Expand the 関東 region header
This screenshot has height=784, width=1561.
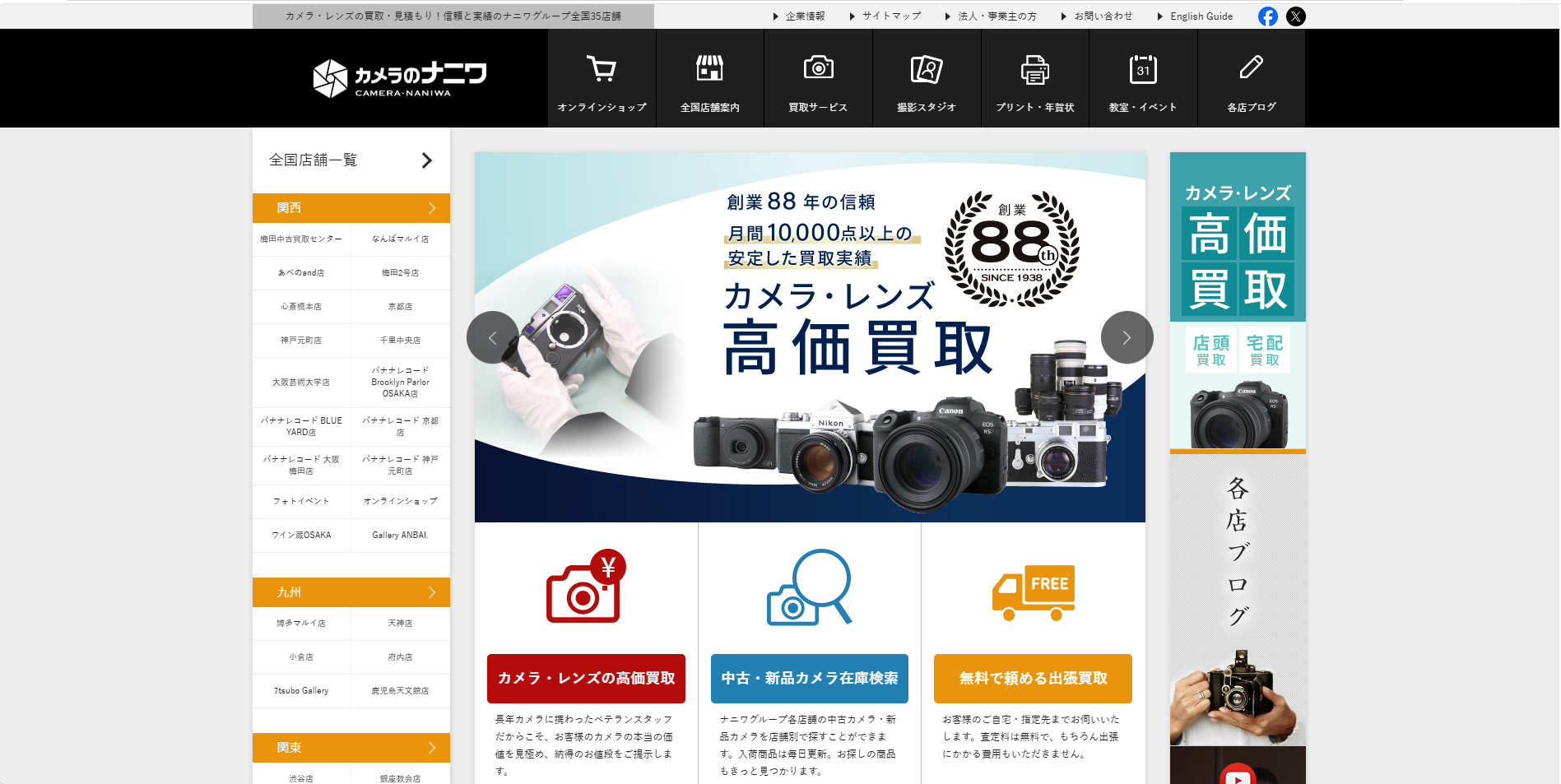tap(351, 748)
